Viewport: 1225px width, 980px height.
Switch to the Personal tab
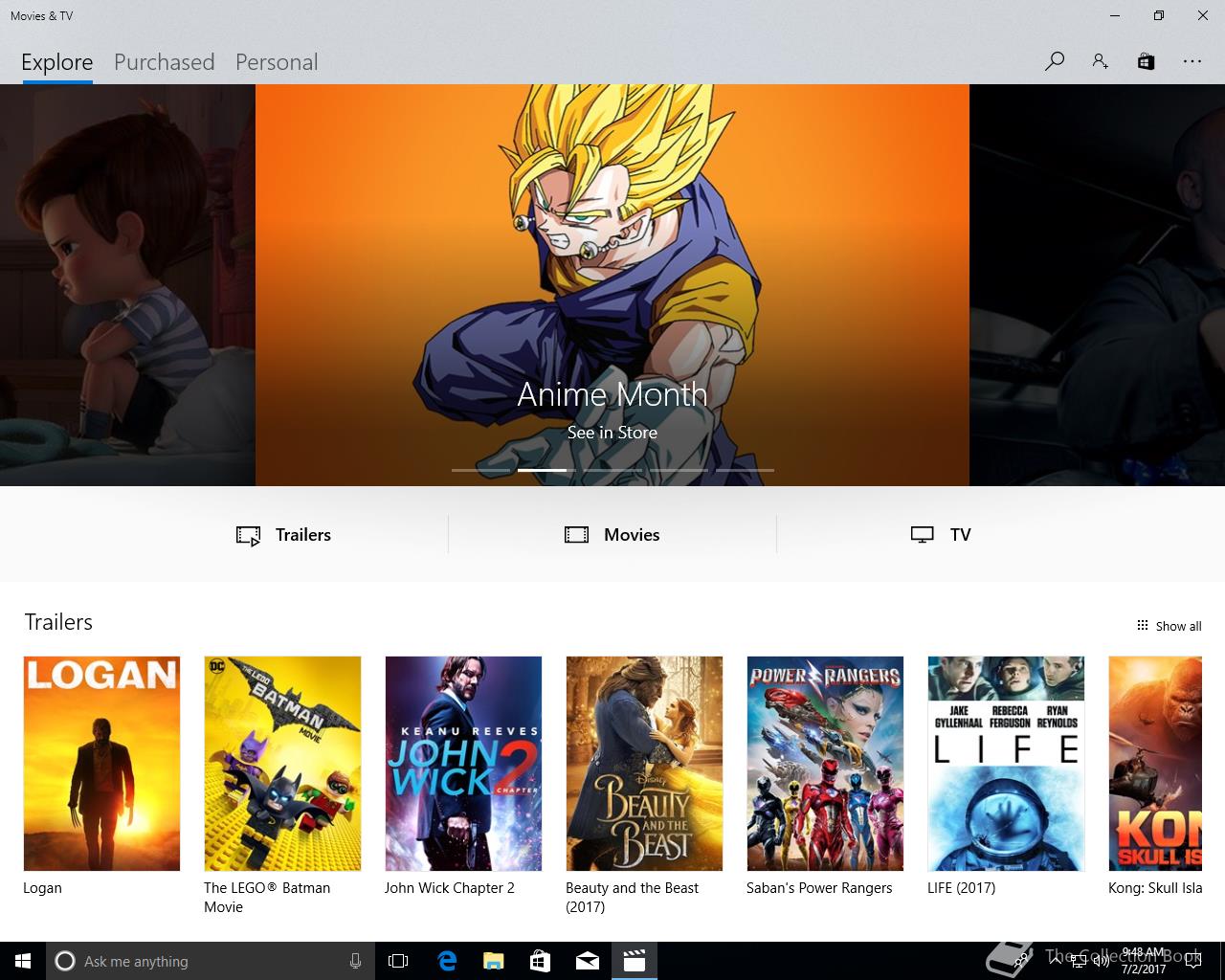pos(277,62)
